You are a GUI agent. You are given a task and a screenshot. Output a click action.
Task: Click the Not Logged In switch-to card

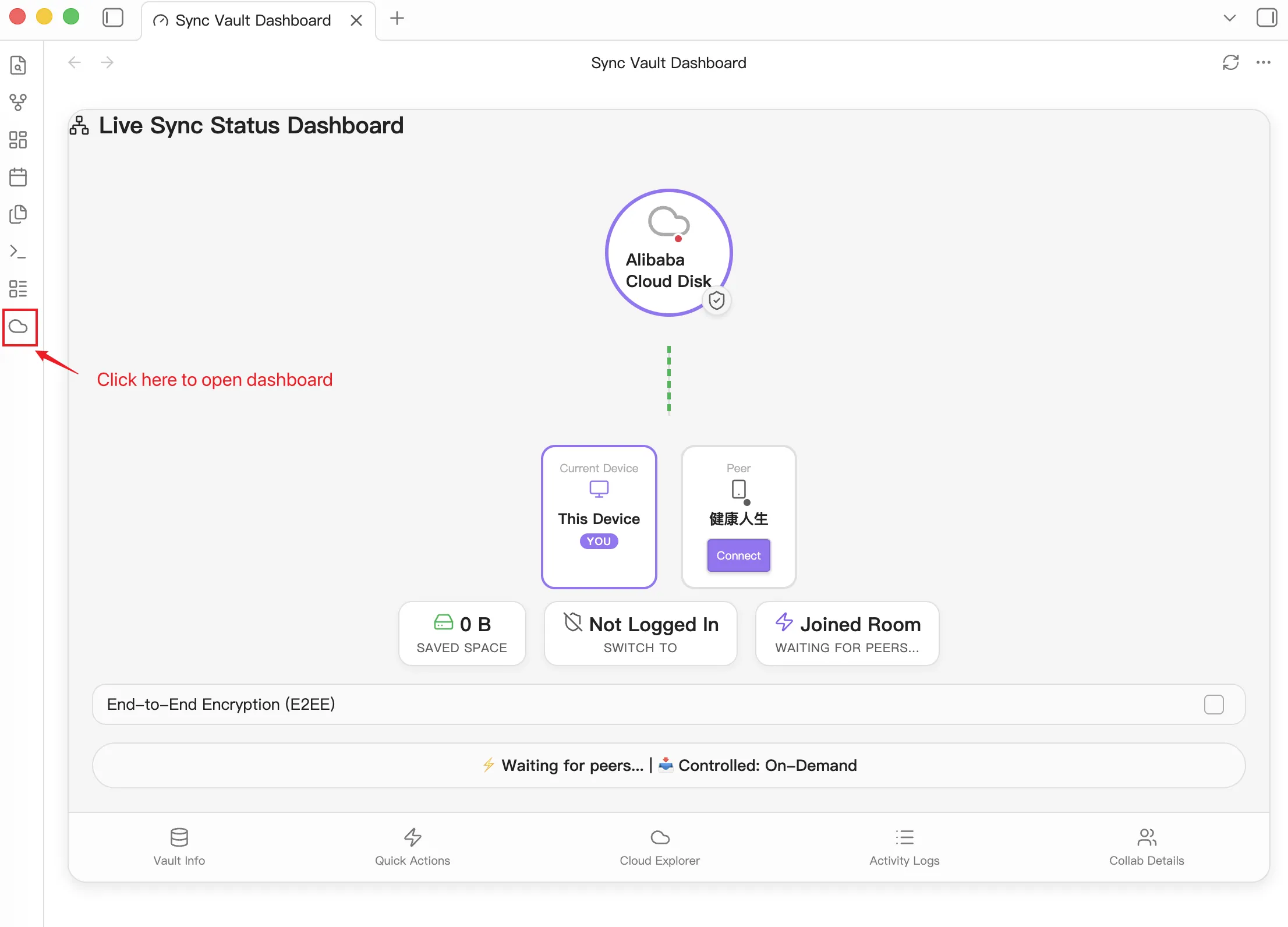click(640, 634)
